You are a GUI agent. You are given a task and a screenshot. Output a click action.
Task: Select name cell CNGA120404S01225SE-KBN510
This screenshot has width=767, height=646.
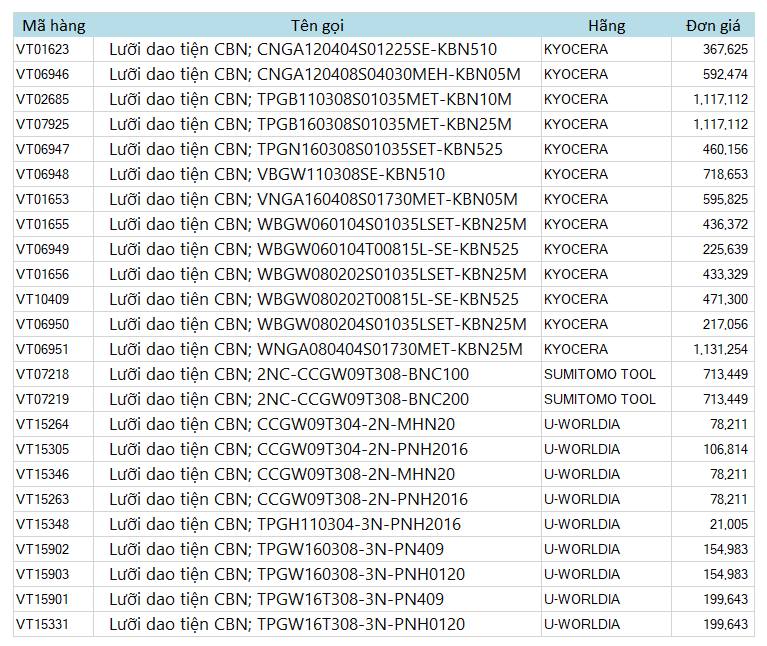click(x=317, y=49)
